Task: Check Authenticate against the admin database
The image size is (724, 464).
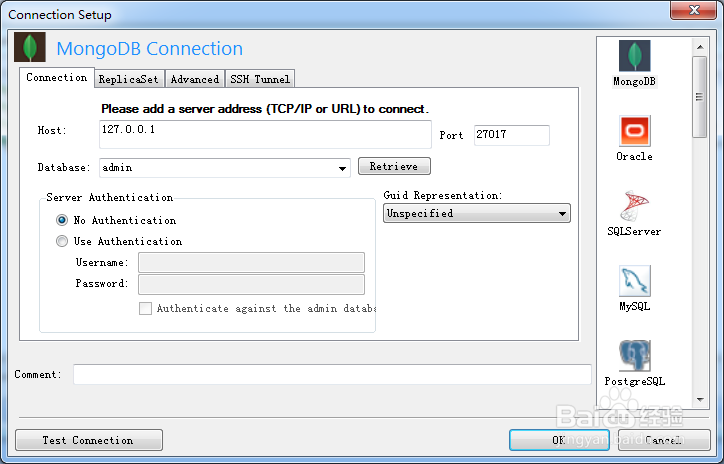Action: tap(146, 309)
